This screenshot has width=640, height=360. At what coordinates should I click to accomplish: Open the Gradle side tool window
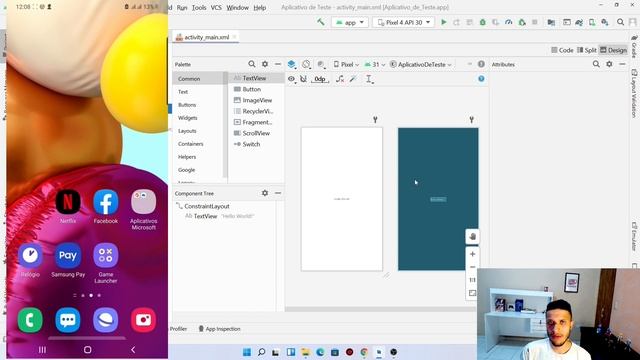coord(634,47)
